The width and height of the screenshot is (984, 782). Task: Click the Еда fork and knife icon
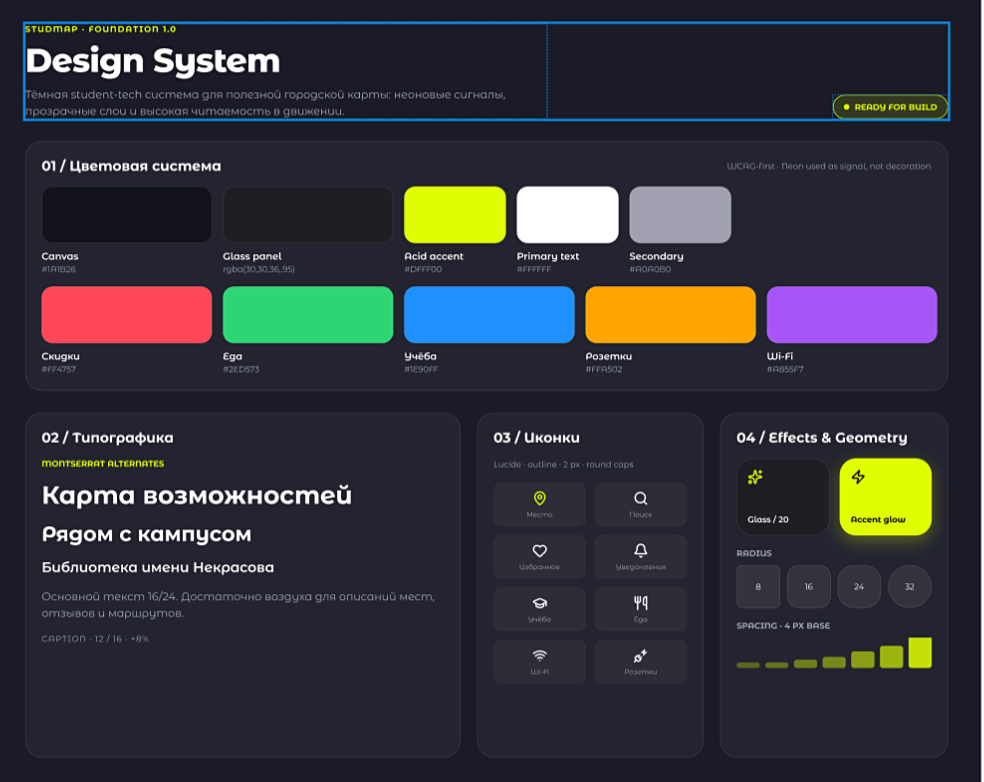pyautogui.click(x=640, y=603)
